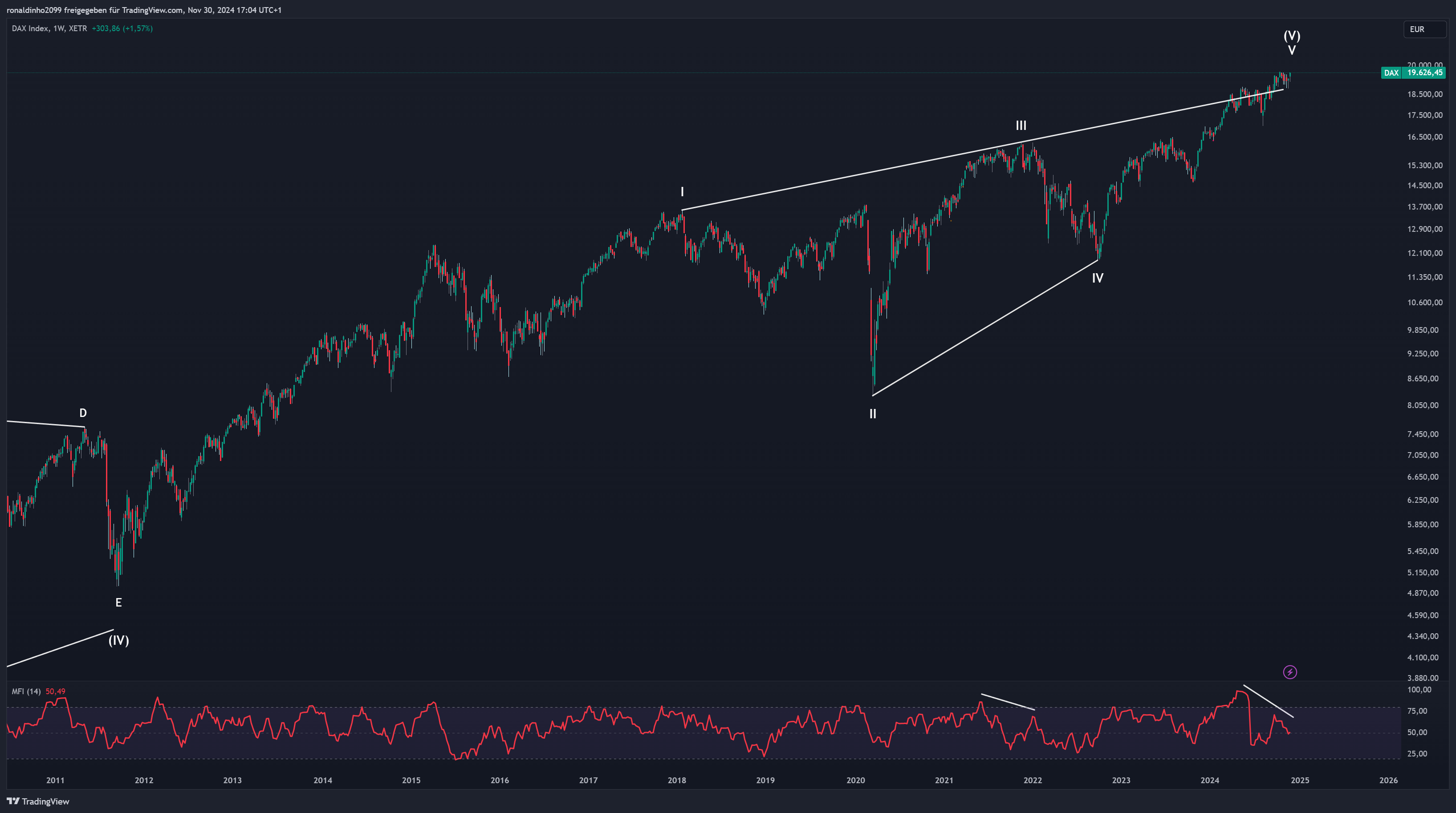Click the DAX Index, 1W, XETR title
Screen dimensions: 1456x813
(x=50, y=28)
